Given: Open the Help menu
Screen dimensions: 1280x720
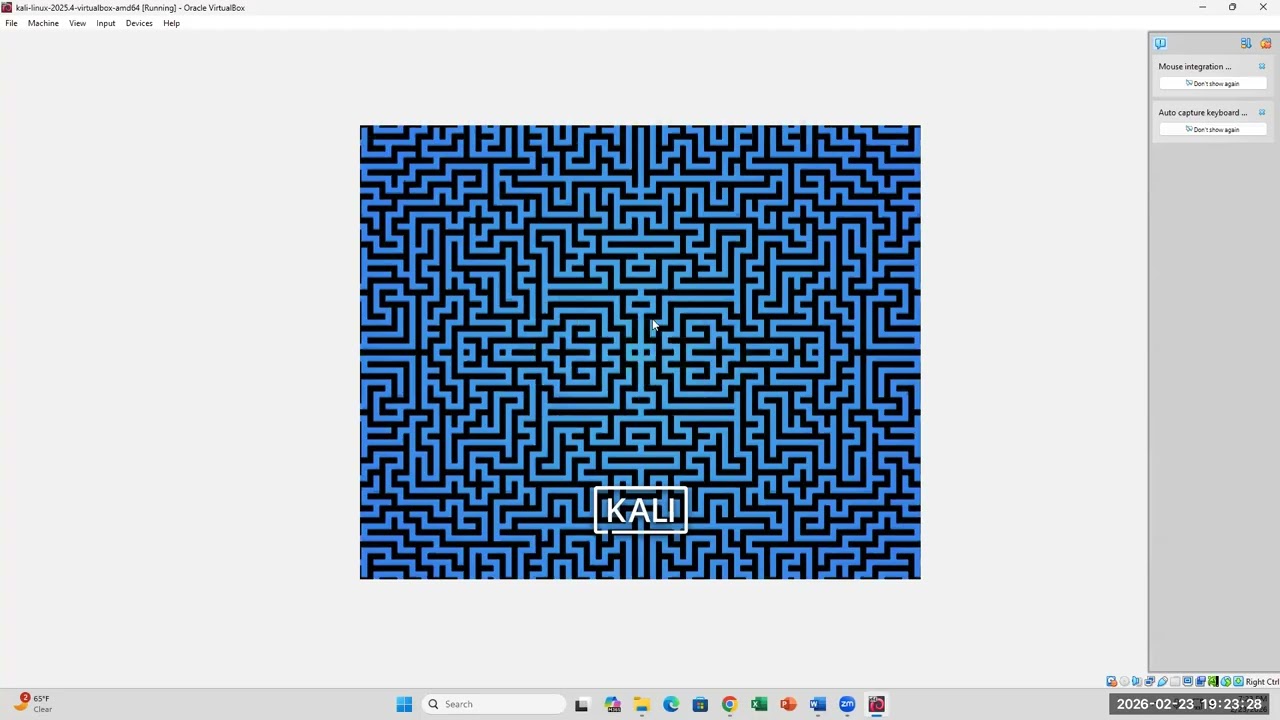Looking at the screenshot, I should point(171,23).
